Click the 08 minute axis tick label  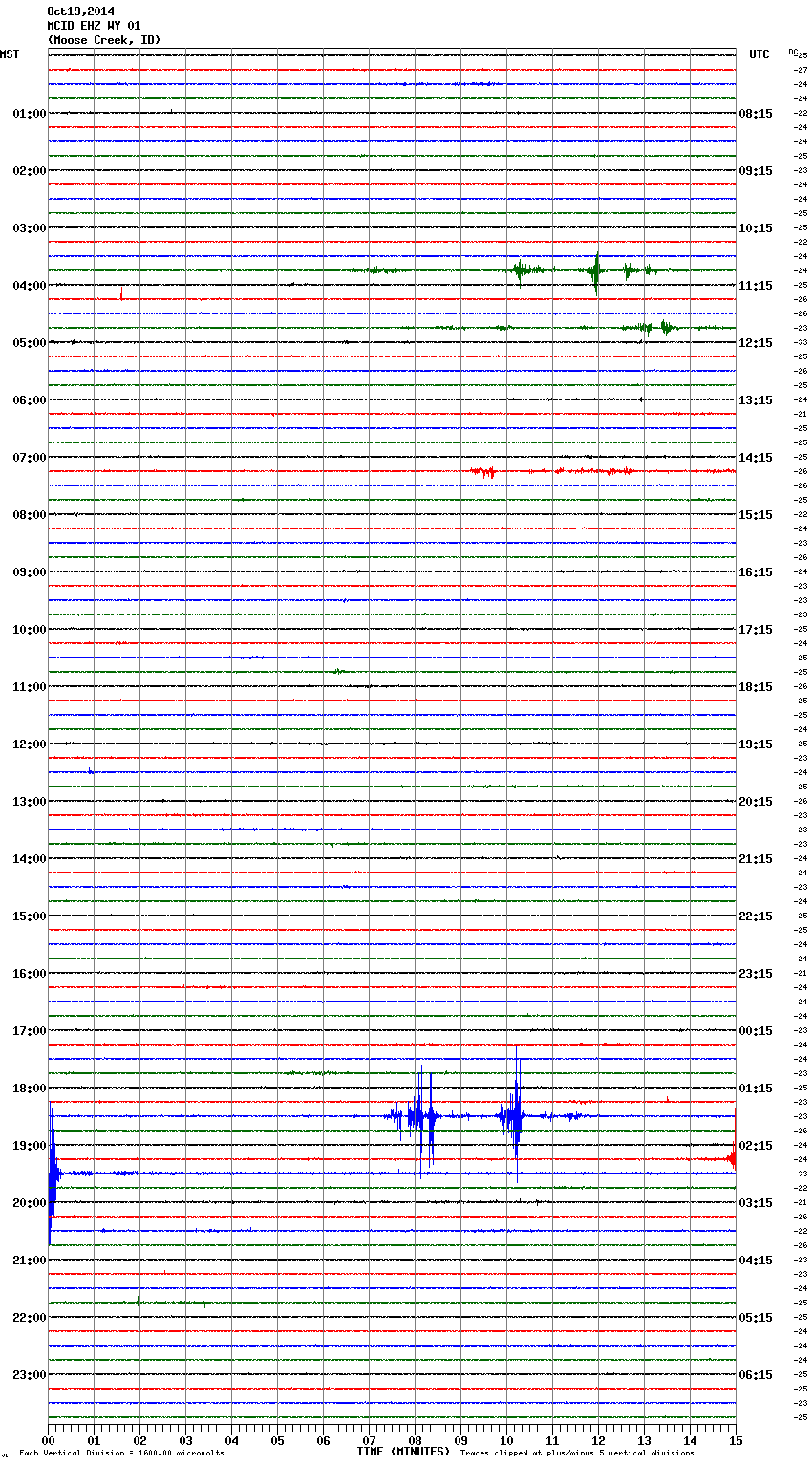415,1440
